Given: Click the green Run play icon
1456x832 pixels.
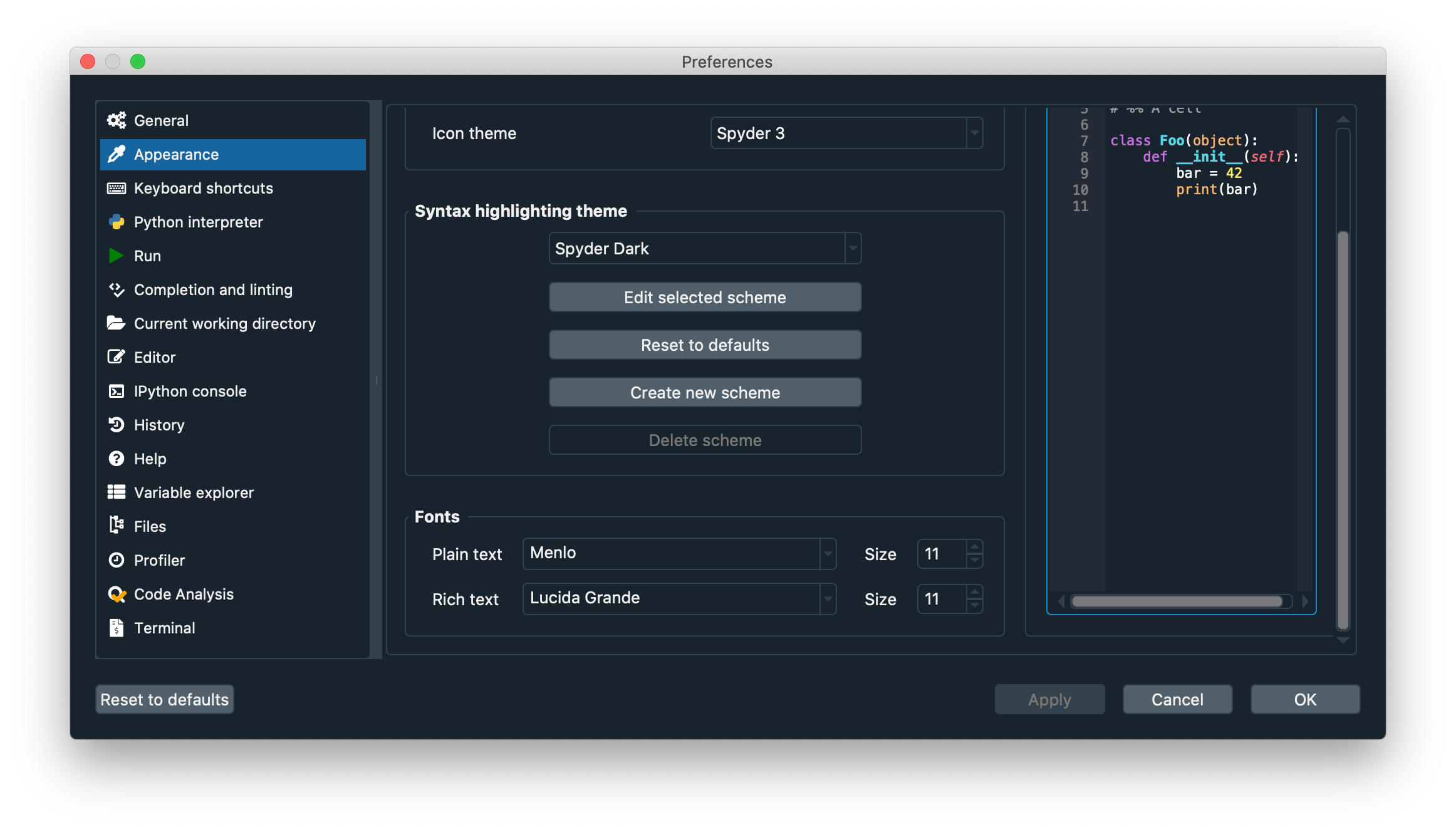Looking at the screenshot, I should click(117, 256).
